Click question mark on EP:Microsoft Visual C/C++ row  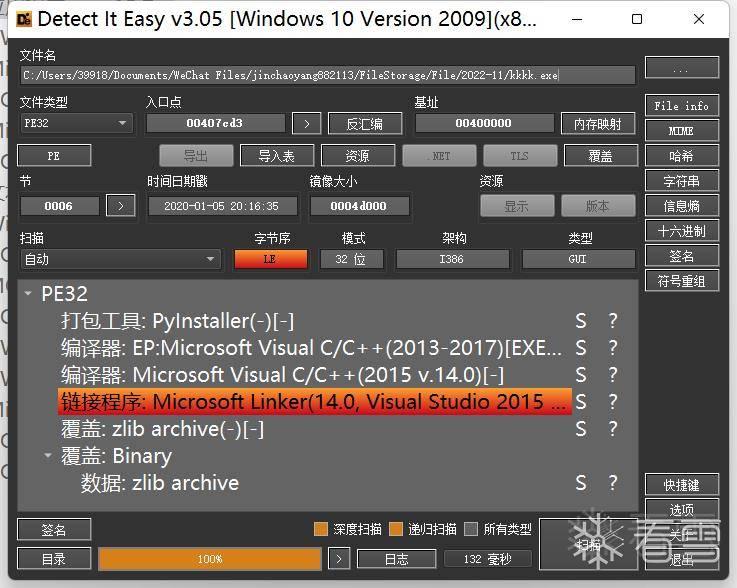click(x=612, y=348)
